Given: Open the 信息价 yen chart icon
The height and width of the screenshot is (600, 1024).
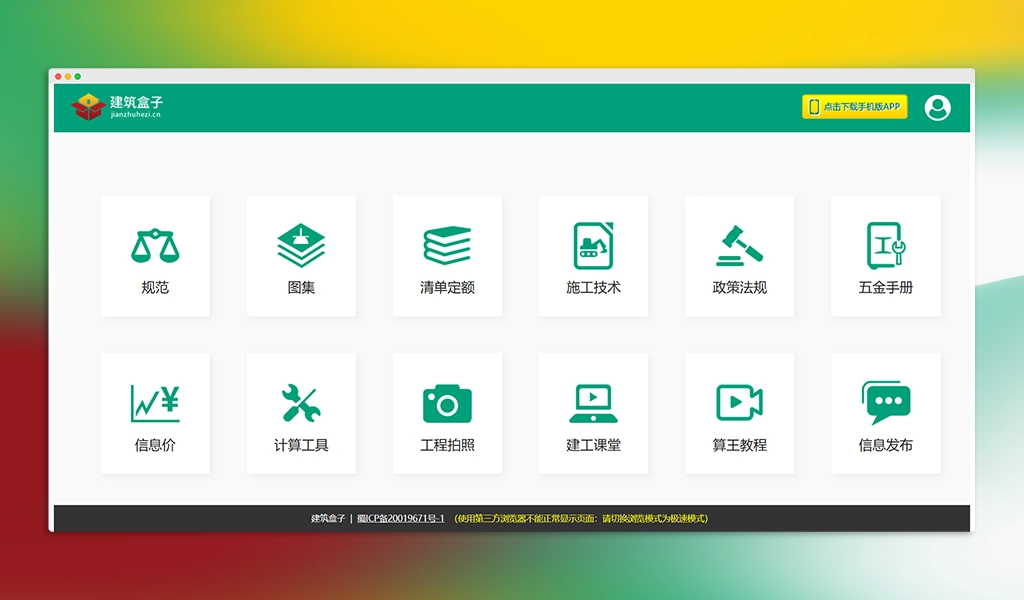Looking at the screenshot, I should point(155,403).
